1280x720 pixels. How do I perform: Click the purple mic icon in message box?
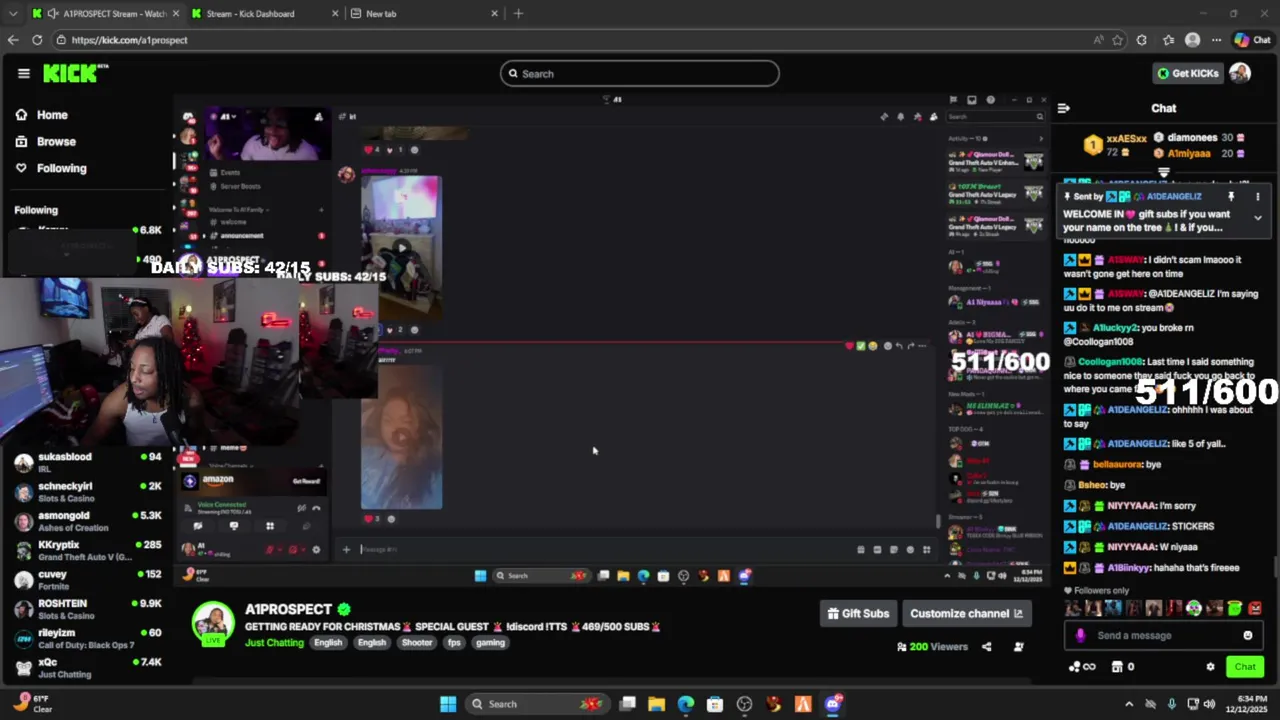click(1080, 635)
